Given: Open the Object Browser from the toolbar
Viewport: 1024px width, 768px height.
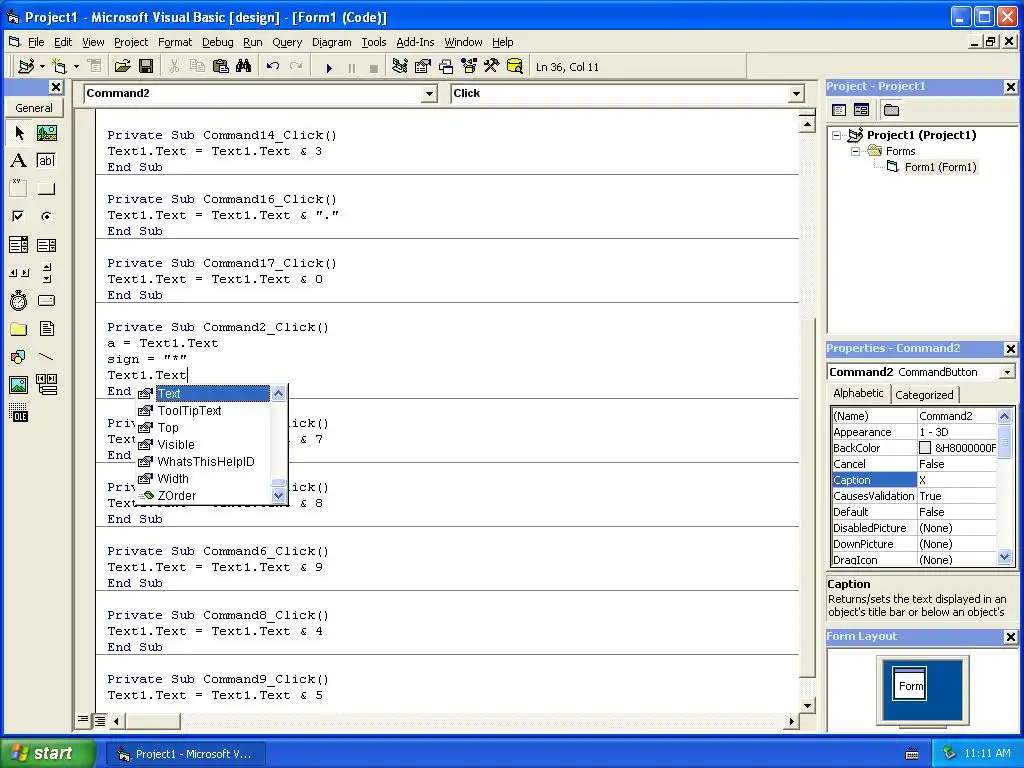Looking at the screenshot, I should [x=469, y=66].
